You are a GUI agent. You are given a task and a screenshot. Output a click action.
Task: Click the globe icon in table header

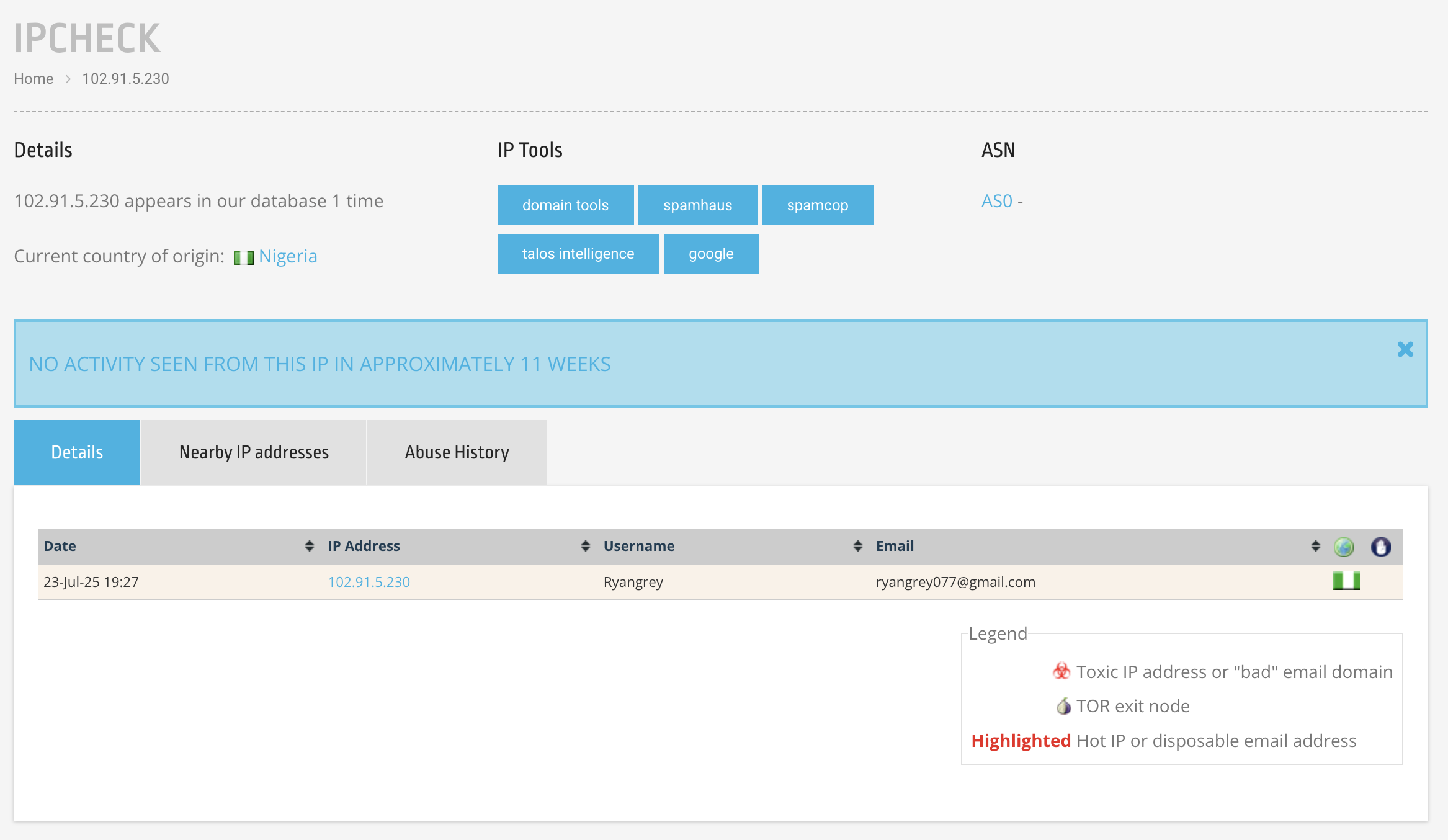[1343, 547]
